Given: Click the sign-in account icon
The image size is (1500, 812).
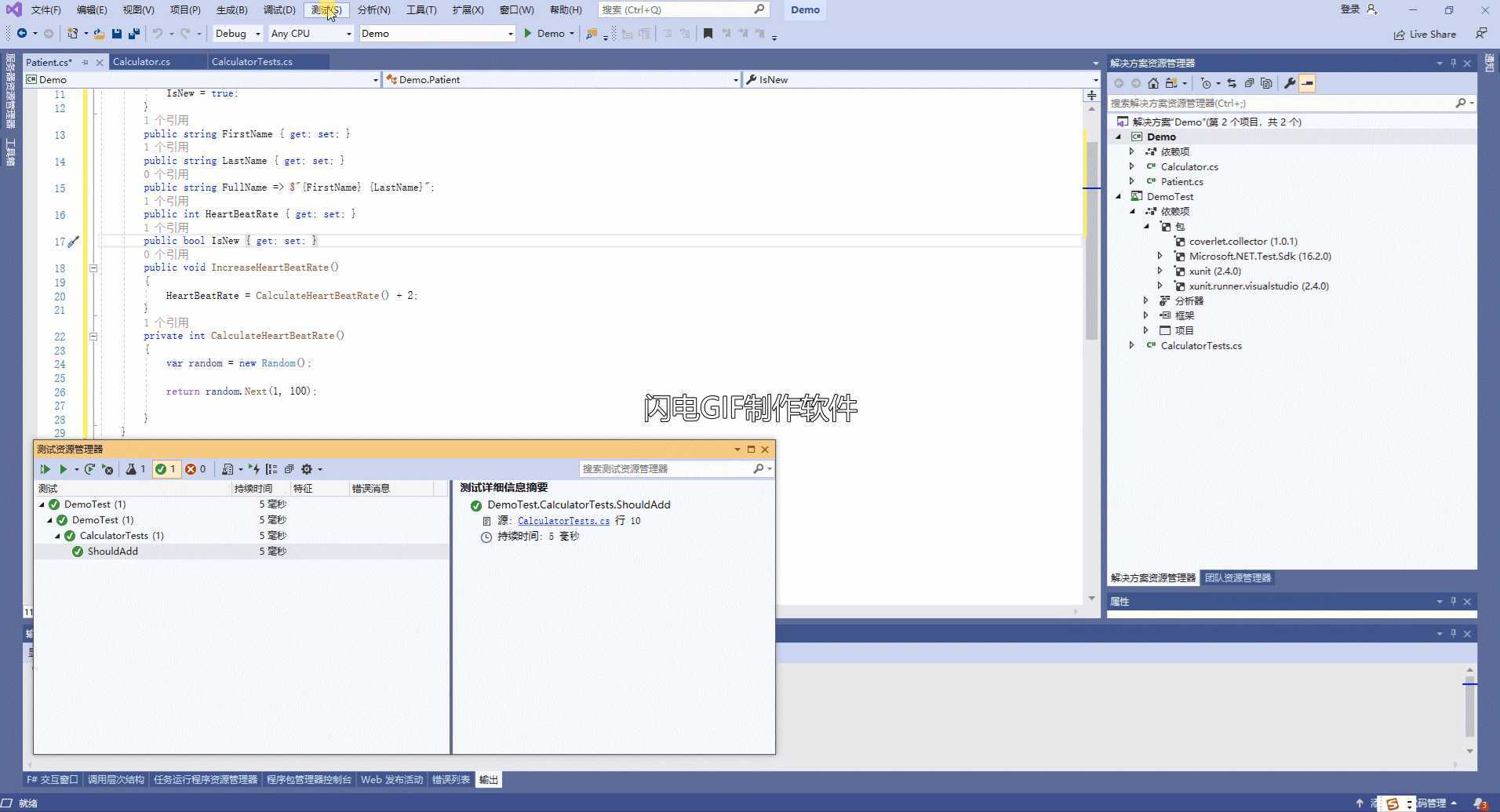Looking at the screenshot, I should click(1371, 9).
